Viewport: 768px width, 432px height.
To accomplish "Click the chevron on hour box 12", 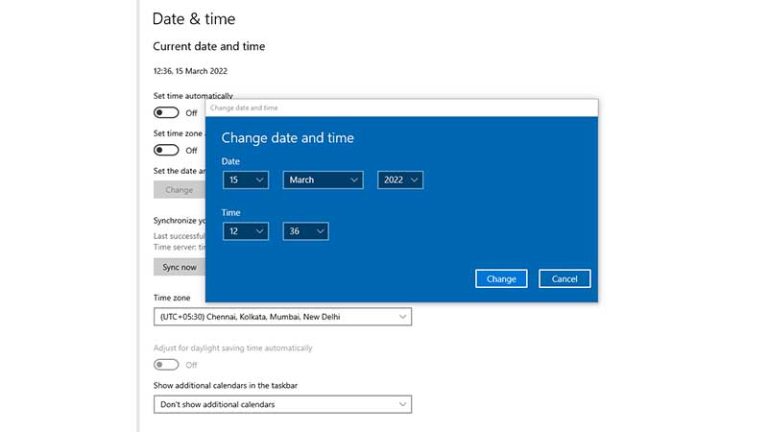I will point(260,232).
